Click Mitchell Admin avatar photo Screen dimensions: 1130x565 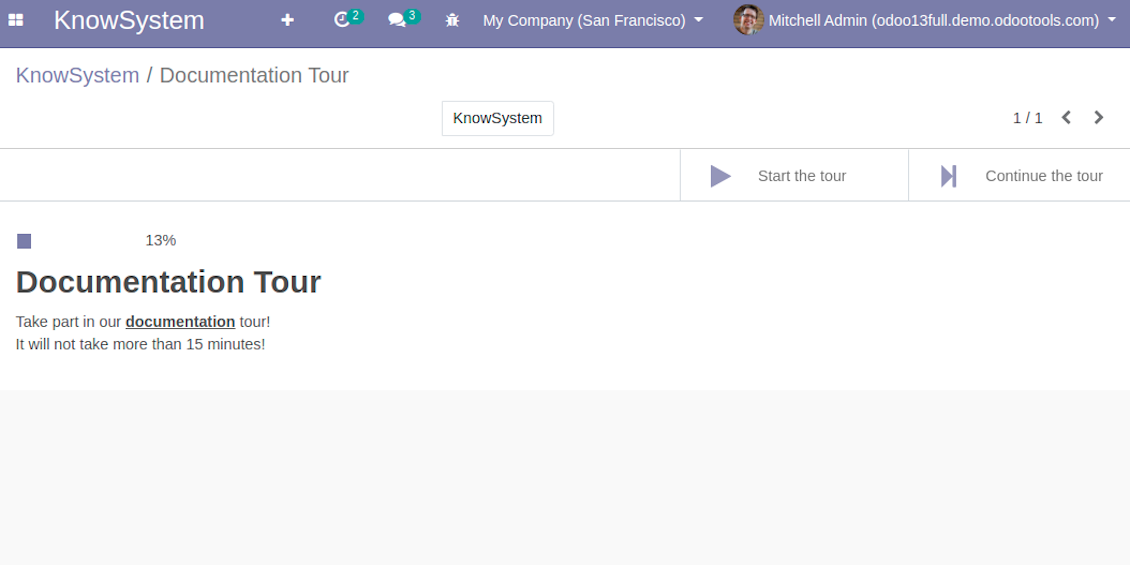pyautogui.click(x=749, y=20)
